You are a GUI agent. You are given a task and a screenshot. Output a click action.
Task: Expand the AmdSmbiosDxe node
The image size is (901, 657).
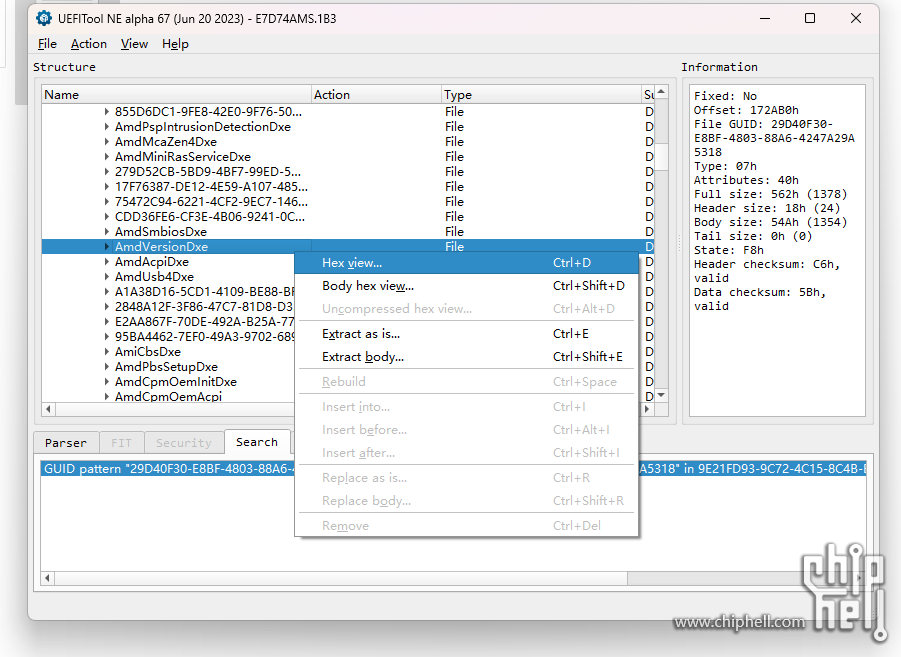pos(106,231)
